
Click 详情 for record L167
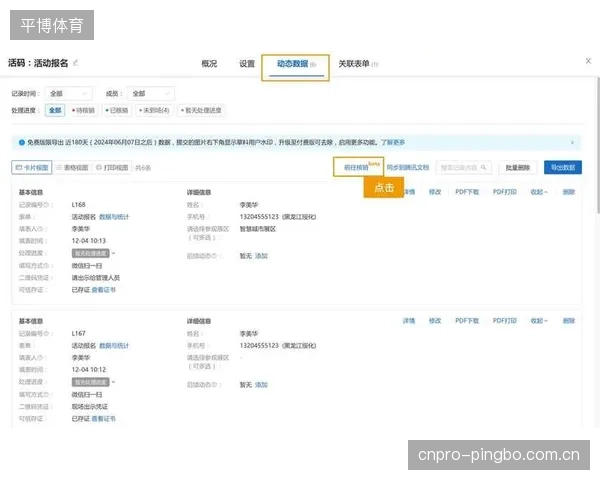(409, 321)
